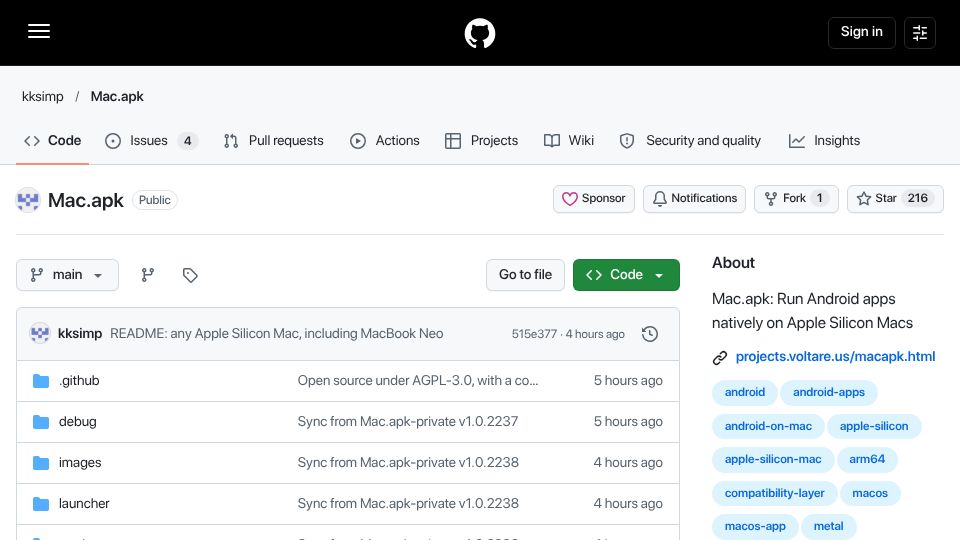This screenshot has width=960, height=540.
Task: Open the v1.0.2238 commit message in launcher row
Action: pyautogui.click(x=408, y=504)
